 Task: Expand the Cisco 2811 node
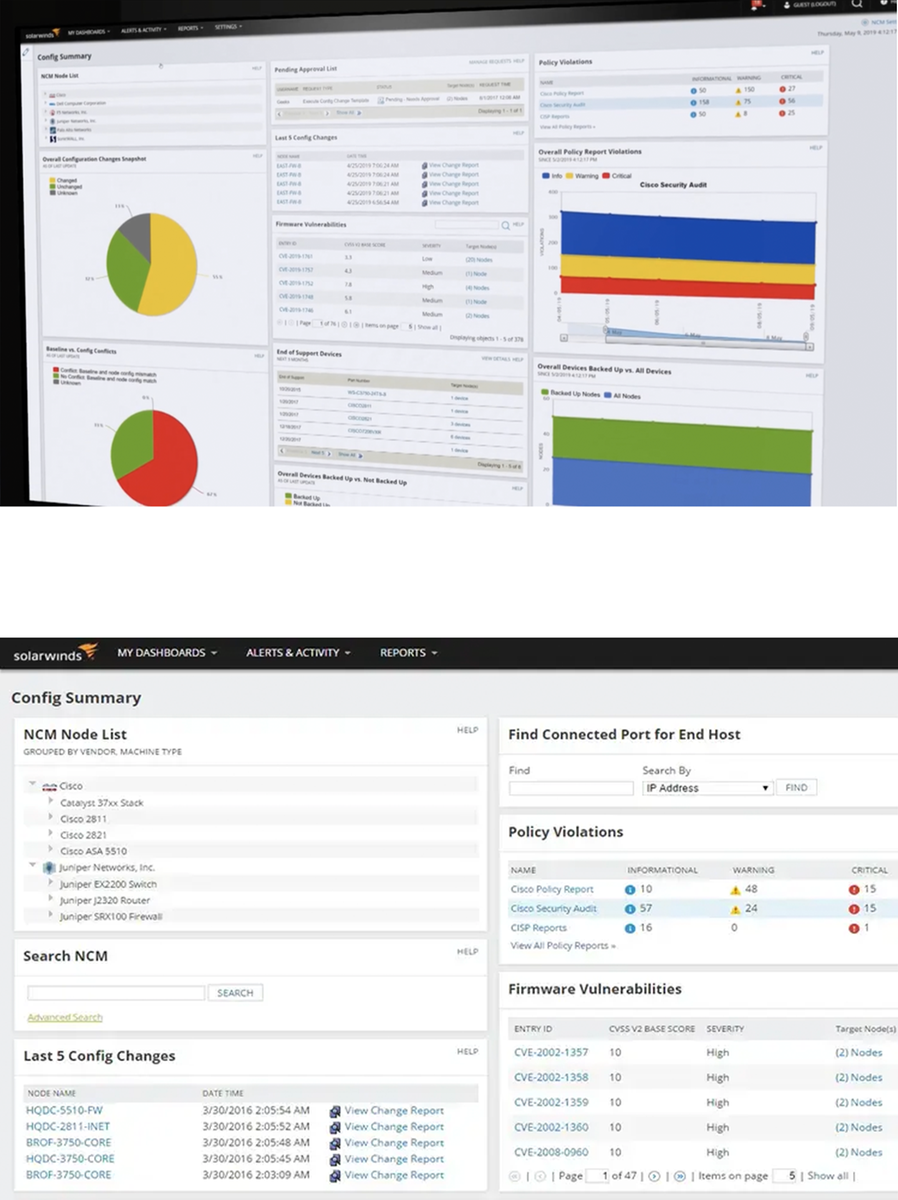tap(51, 818)
